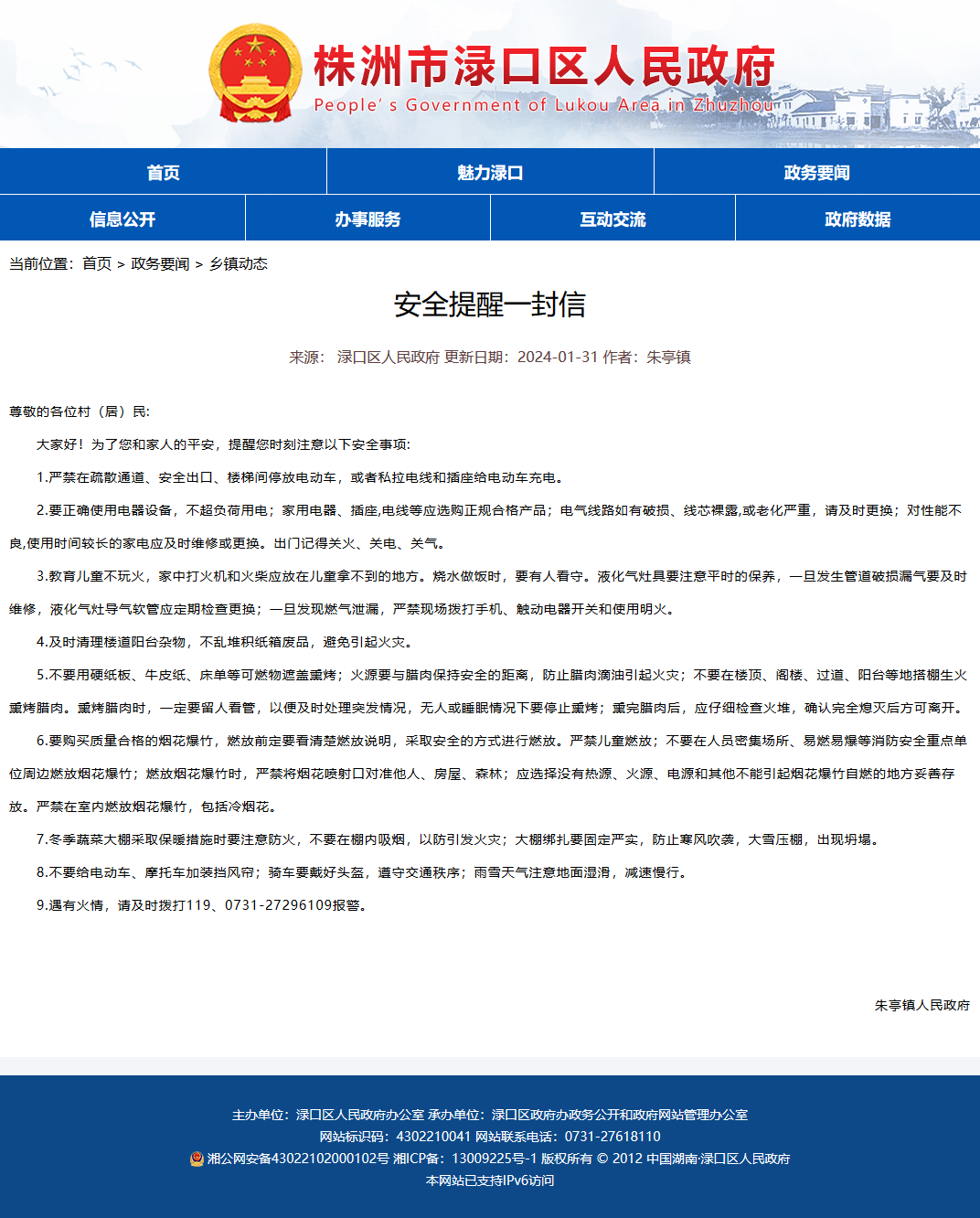Click the 本网站已支持IPv6访问 footer text

[490, 1181]
